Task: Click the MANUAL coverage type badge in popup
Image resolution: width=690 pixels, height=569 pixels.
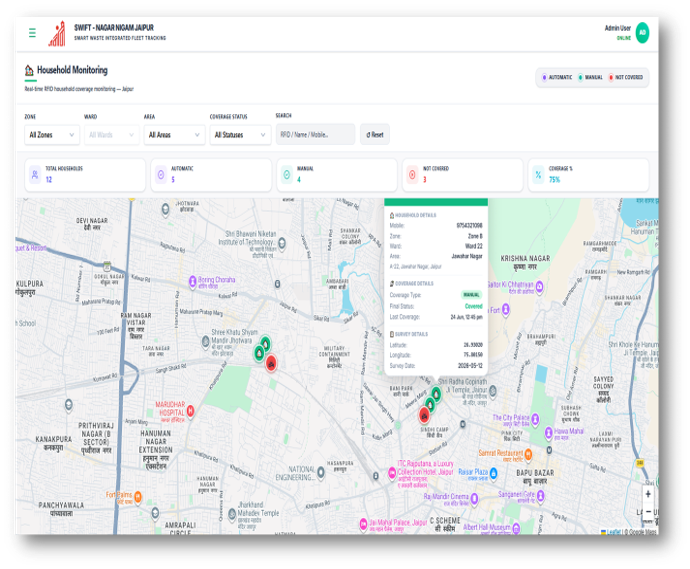Action: coord(471,295)
